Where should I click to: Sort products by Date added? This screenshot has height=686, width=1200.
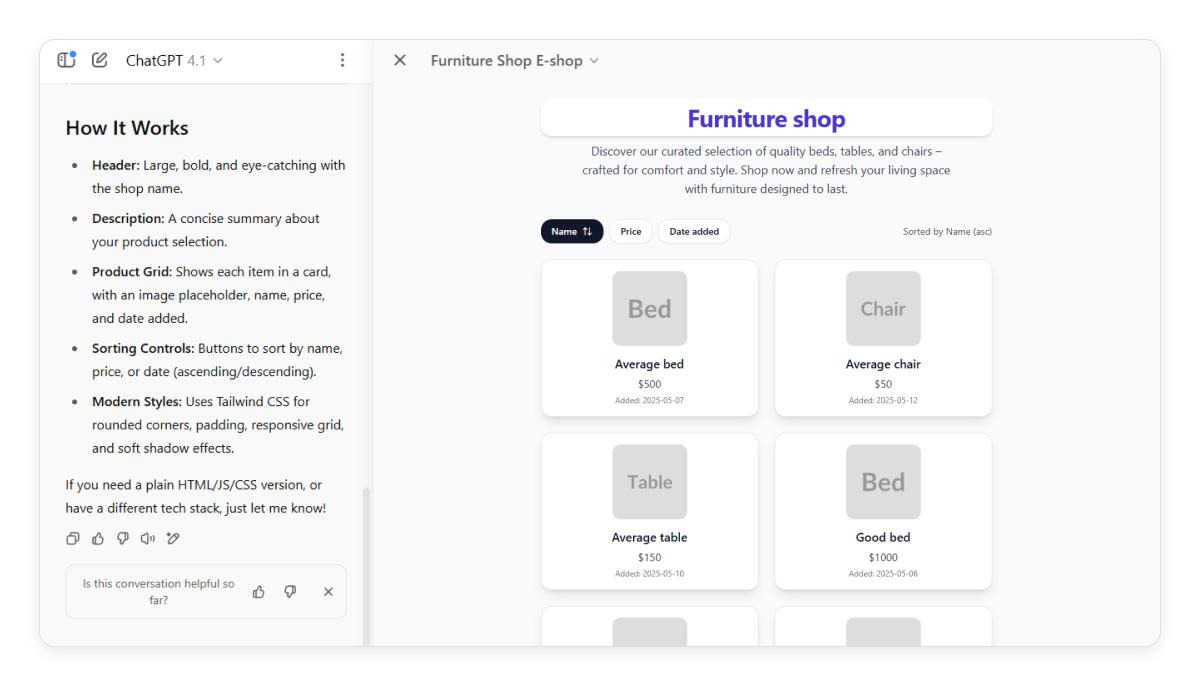point(694,231)
